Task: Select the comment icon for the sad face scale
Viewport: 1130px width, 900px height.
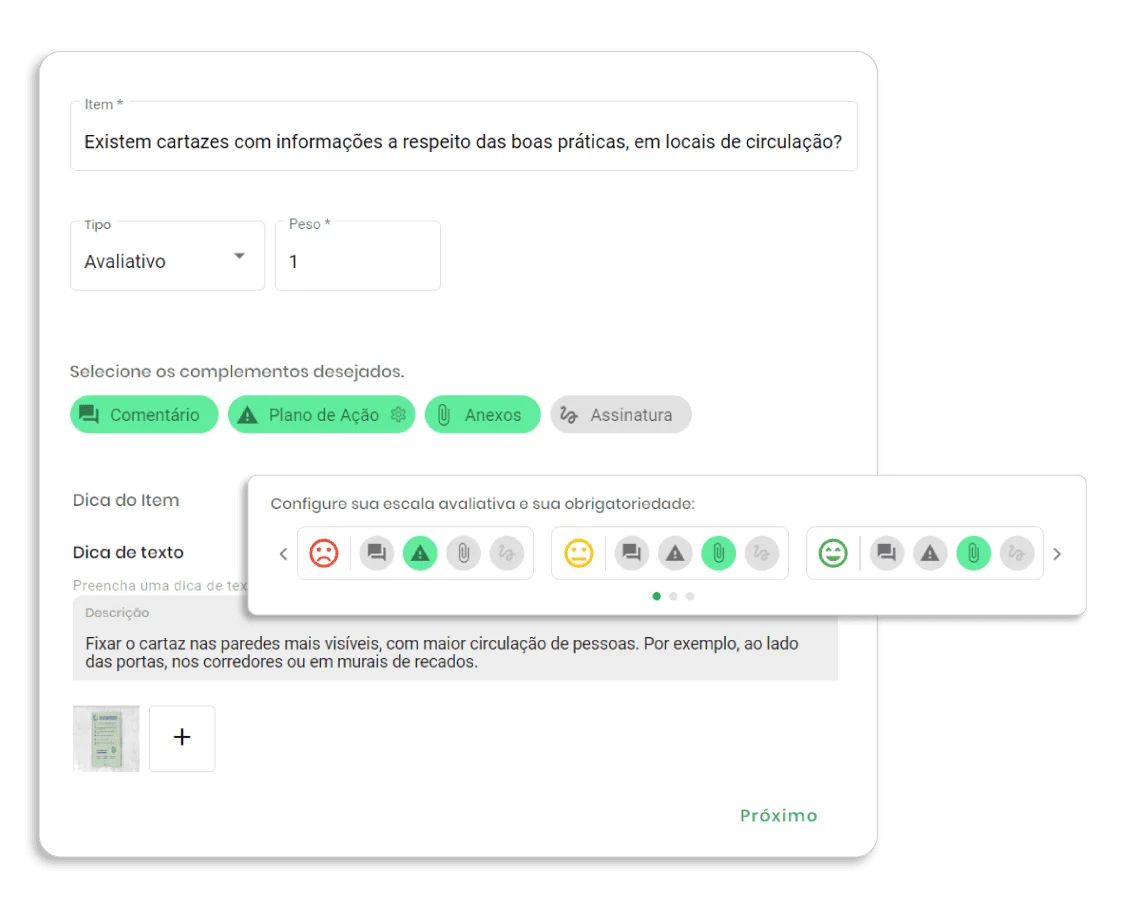Action: pos(377,553)
